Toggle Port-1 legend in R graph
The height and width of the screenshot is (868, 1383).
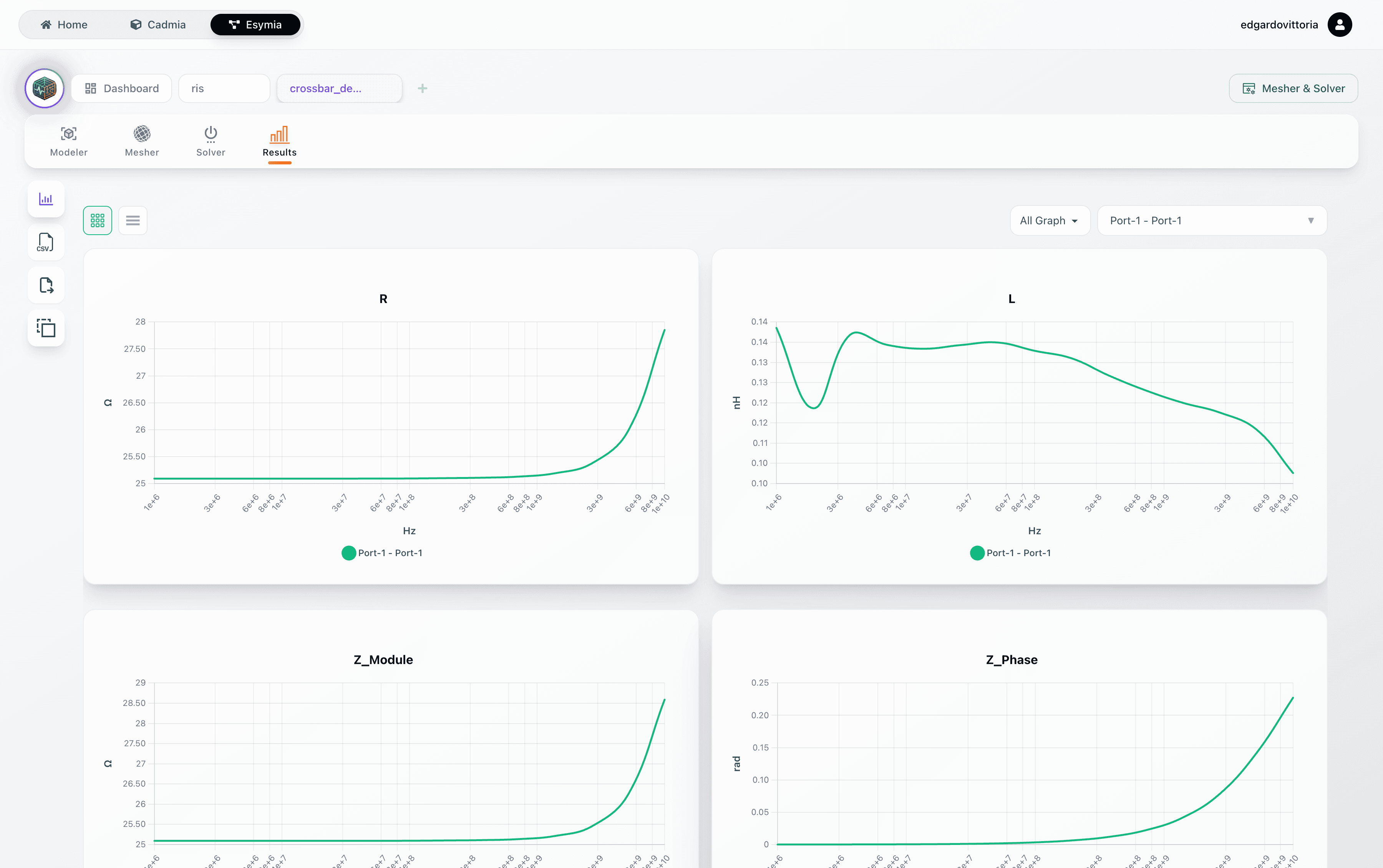pos(382,553)
